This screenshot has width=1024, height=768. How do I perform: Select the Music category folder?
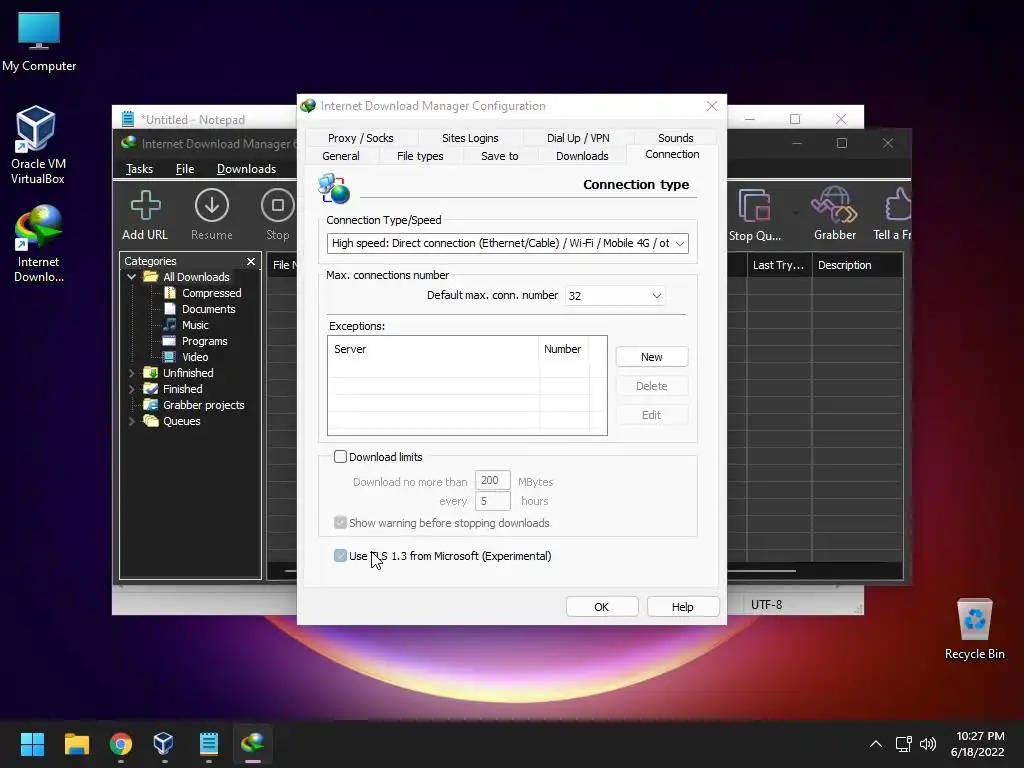[195, 325]
